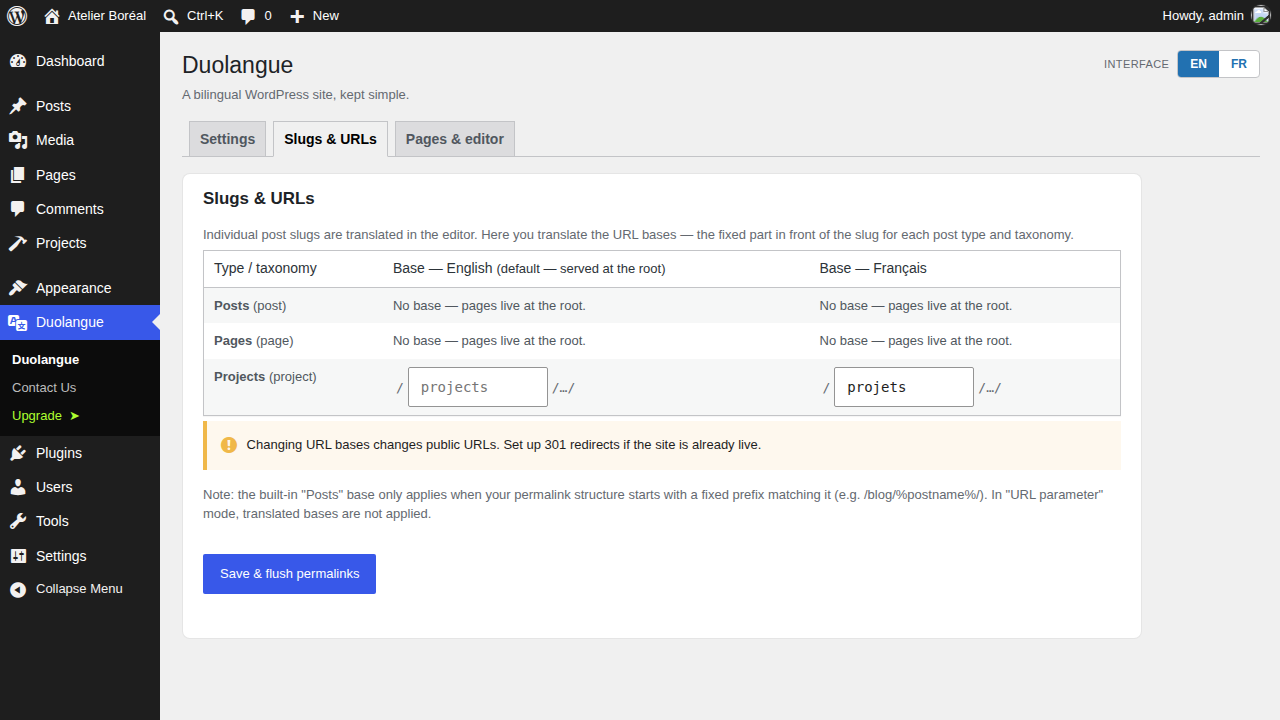Click the Posts pushpin icon
The width and height of the screenshot is (1280, 720).
pyautogui.click(x=18, y=106)
